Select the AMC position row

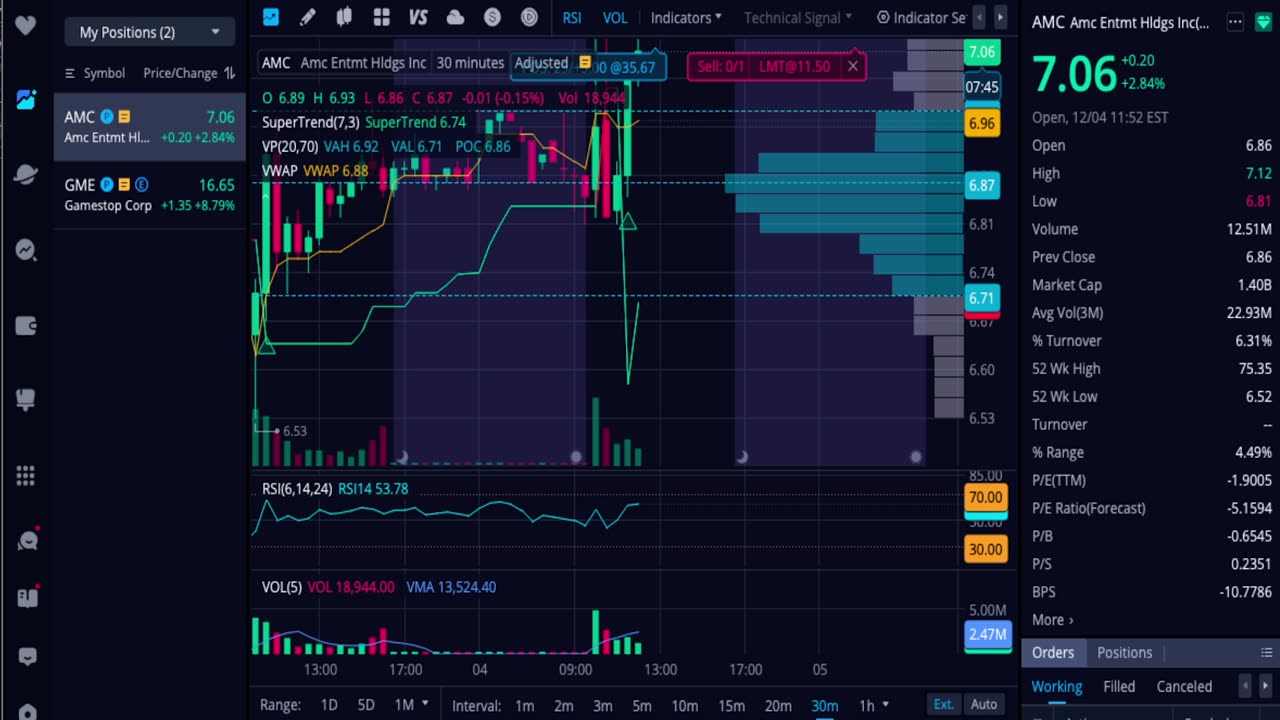coord(150,127)
